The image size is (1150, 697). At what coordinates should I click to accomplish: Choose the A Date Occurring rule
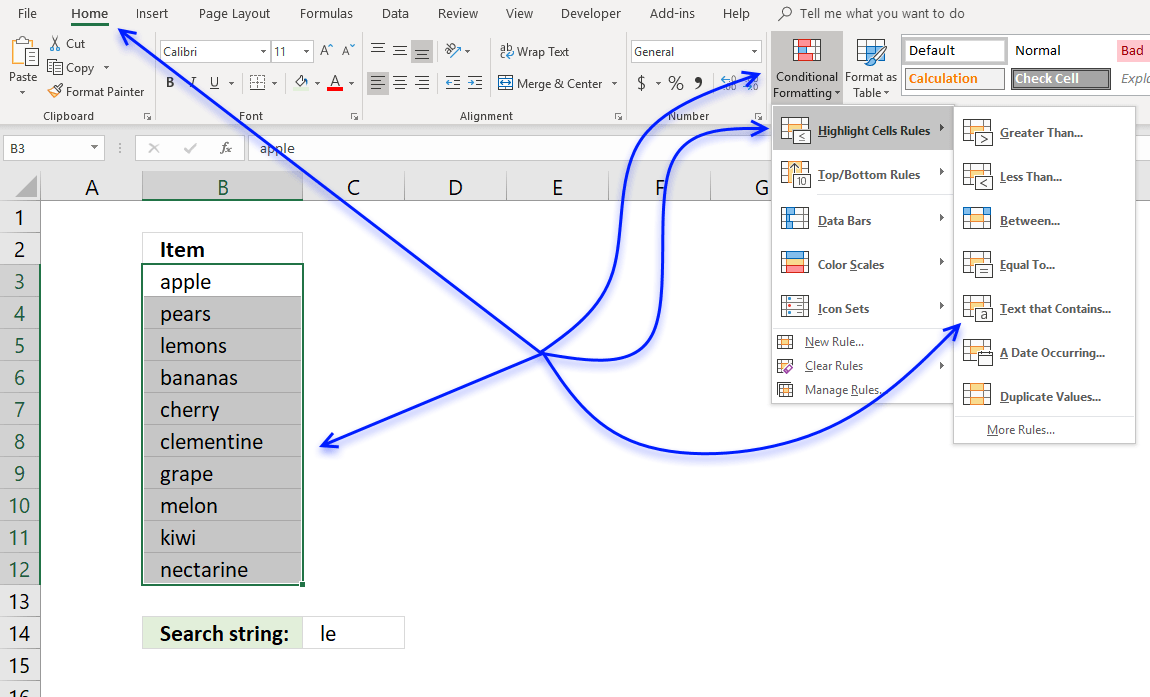point(1044,353)
